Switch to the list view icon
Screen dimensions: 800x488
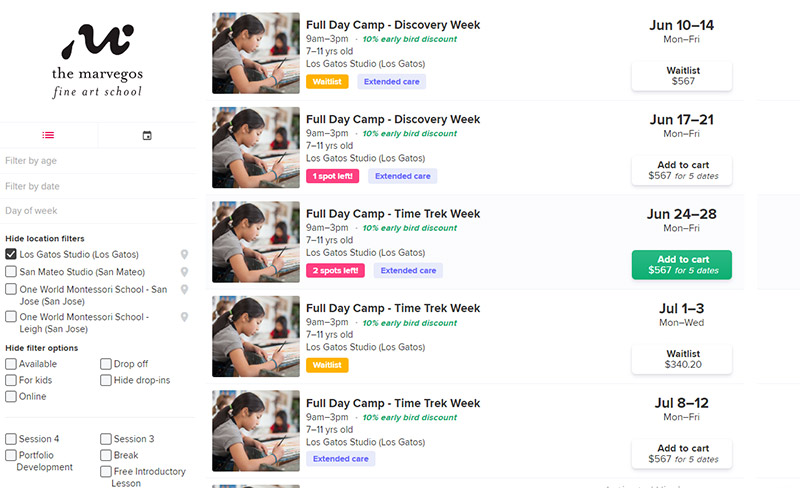[48, 135]
